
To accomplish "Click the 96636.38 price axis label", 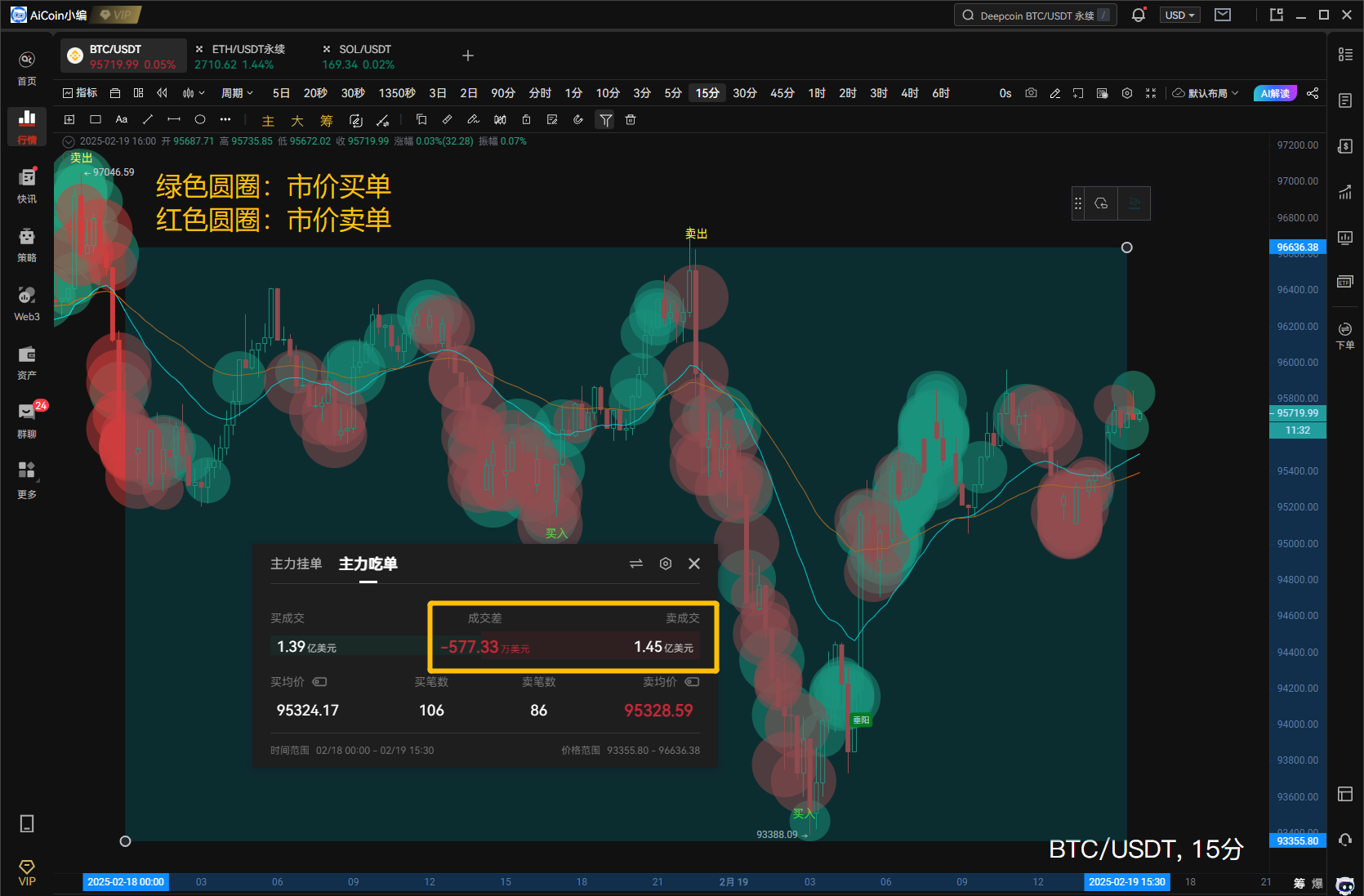I will [1298, 247].
